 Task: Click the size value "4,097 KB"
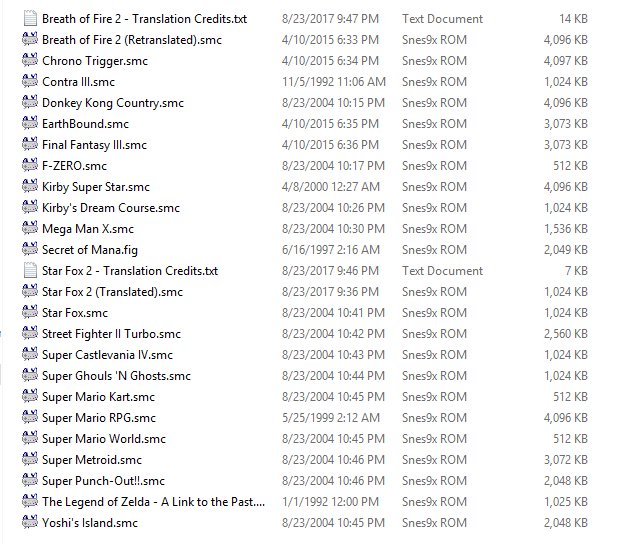565,61
